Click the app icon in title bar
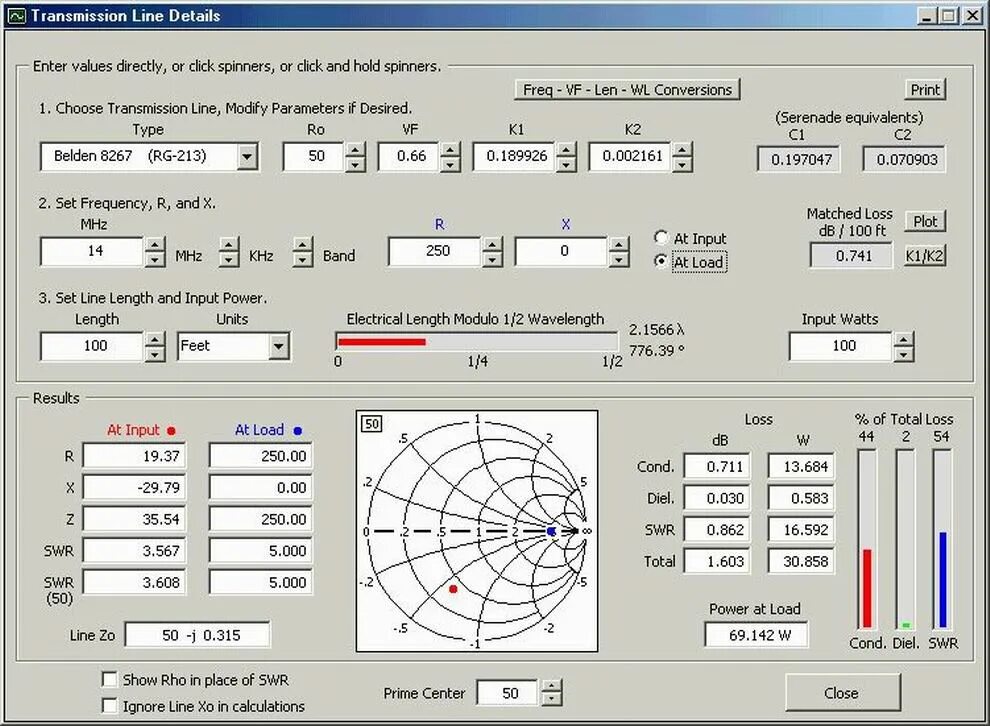990x726 pixels. [17, 16]
